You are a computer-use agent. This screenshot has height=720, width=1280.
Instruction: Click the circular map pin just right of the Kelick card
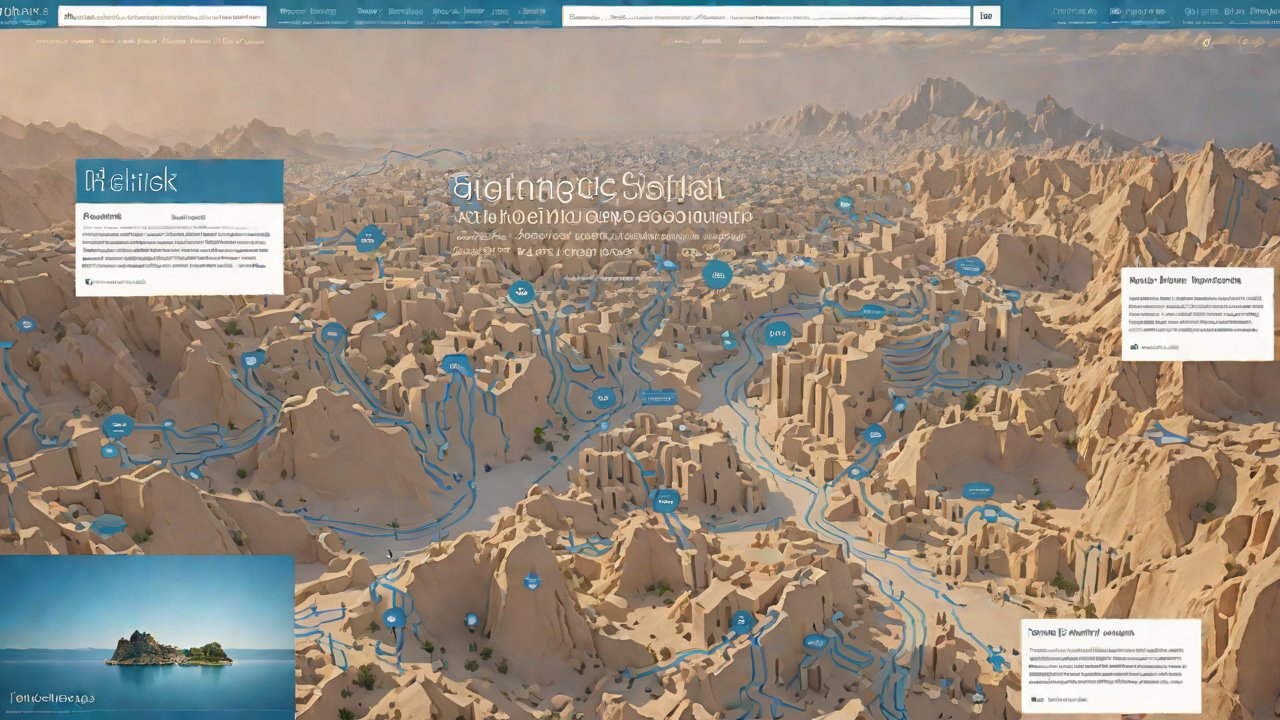370,239
